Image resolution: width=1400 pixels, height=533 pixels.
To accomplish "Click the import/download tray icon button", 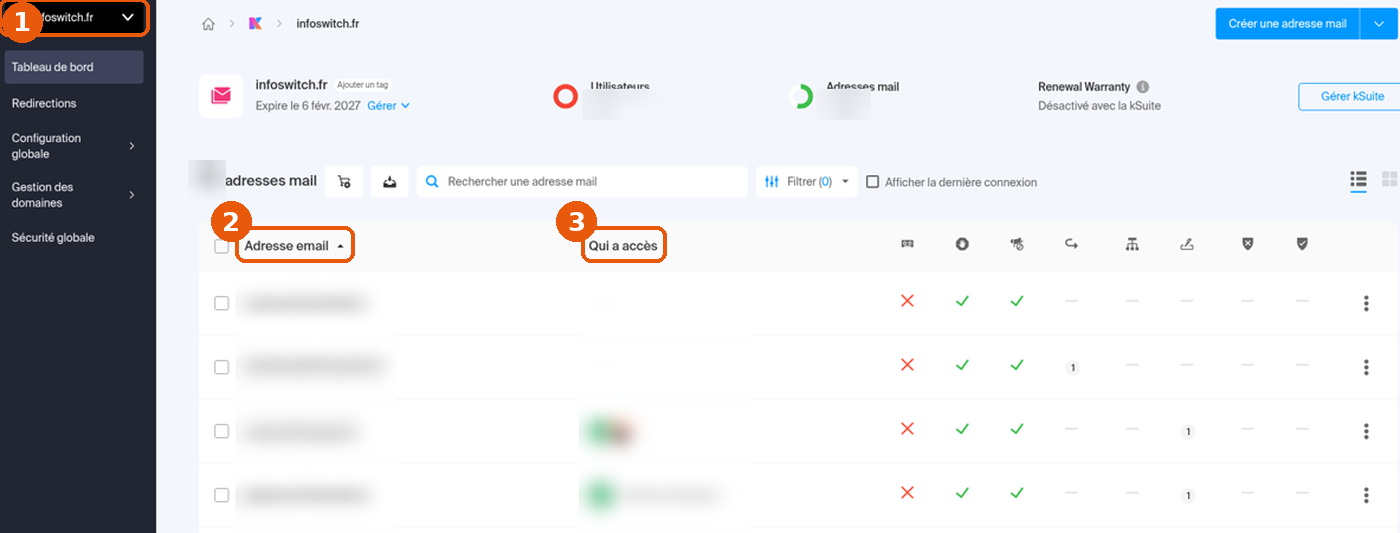I will coord(390,182).
